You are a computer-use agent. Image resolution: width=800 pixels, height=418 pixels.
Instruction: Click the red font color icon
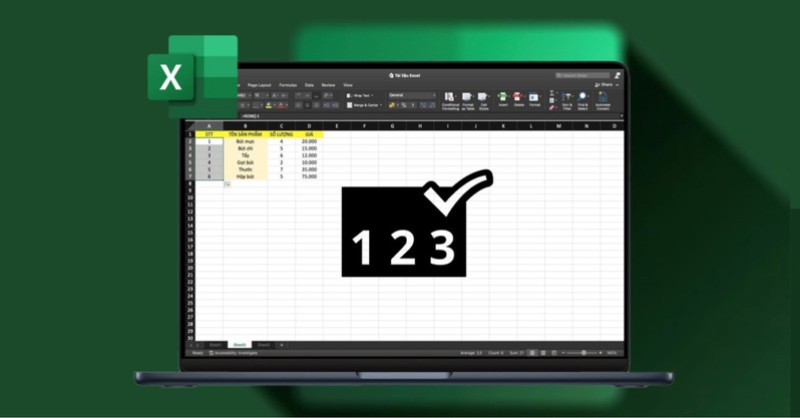pyautogui.click(x=280, y=105)
